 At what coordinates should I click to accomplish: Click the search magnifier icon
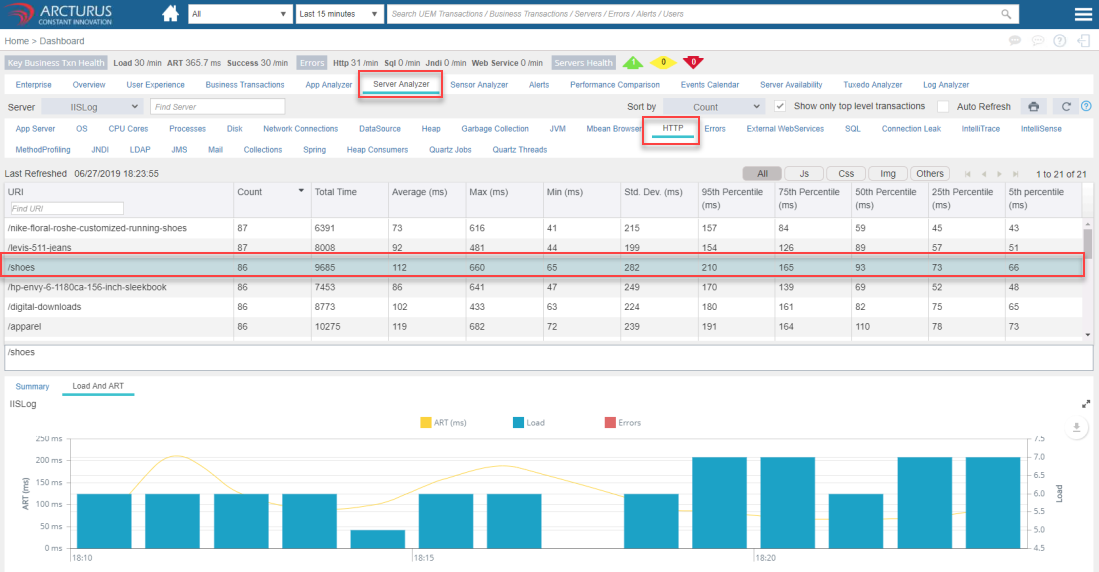click(x=1005, y=15)
